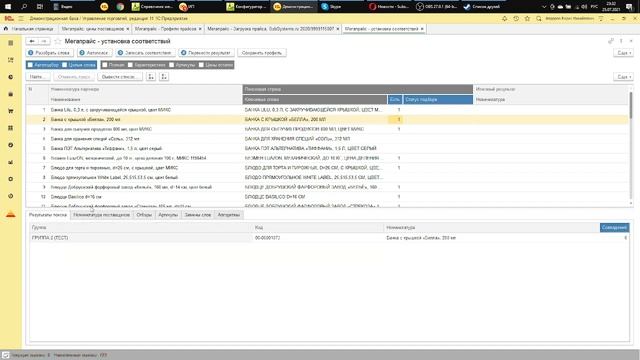Toggle the Полные checkbox
This screenshot has width=640, height=360.
105,65
